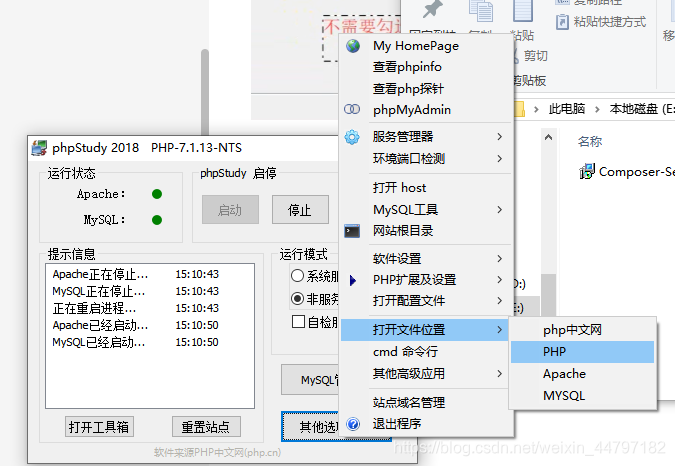Click the 打开工具箱 button

pyautogui.click(x=99, y=426)
